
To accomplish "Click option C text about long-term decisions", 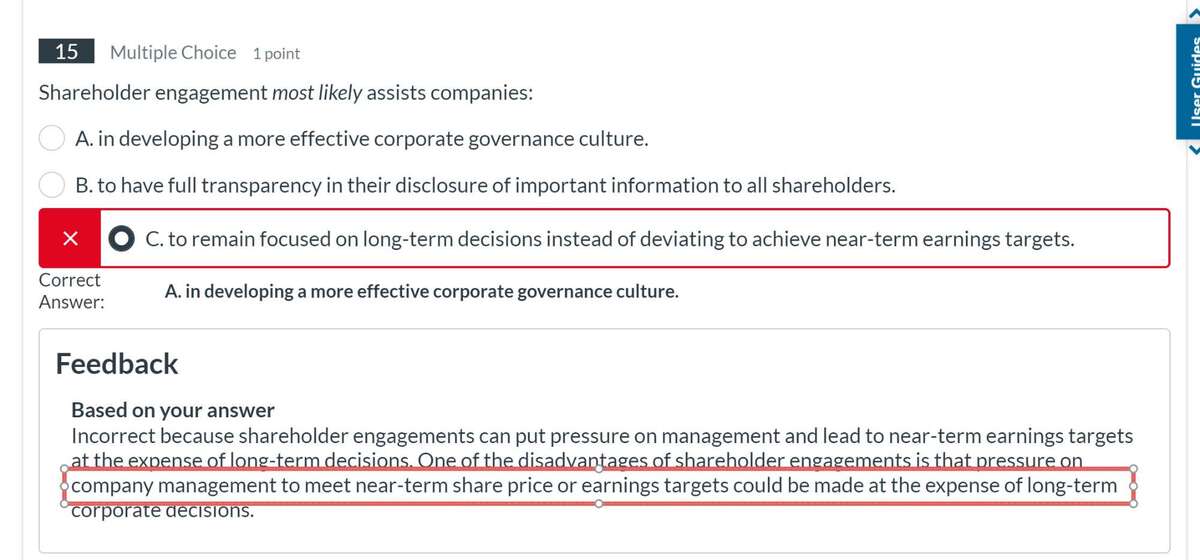I will (x=610, y=239).
